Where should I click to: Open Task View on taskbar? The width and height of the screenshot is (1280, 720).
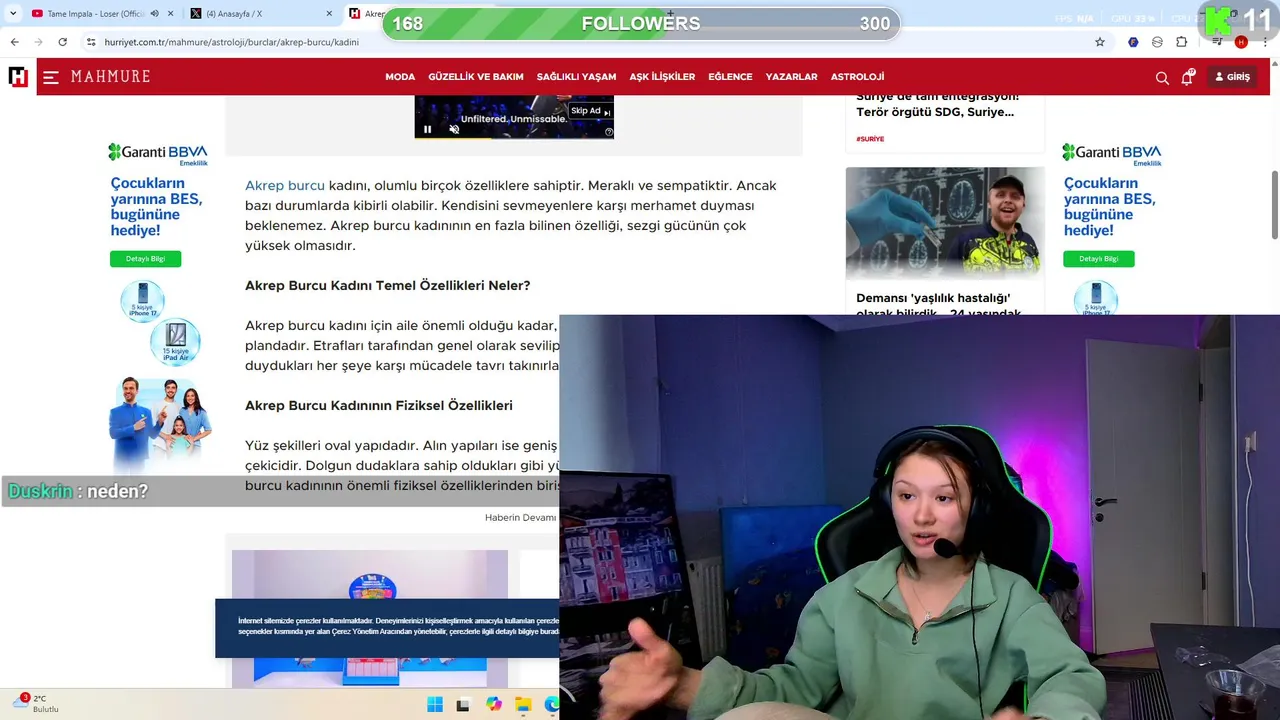(x=463, y=704)
